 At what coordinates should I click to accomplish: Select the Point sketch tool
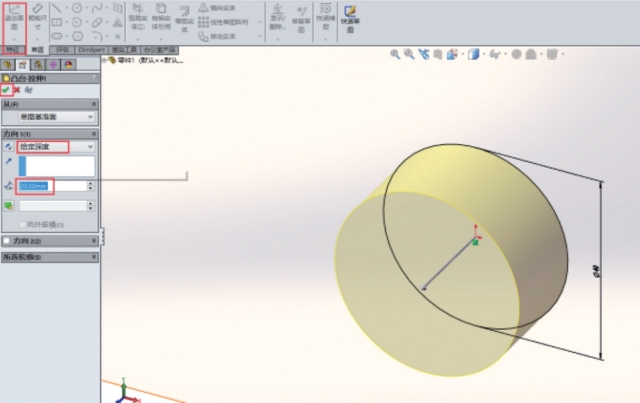click(118, 36)
